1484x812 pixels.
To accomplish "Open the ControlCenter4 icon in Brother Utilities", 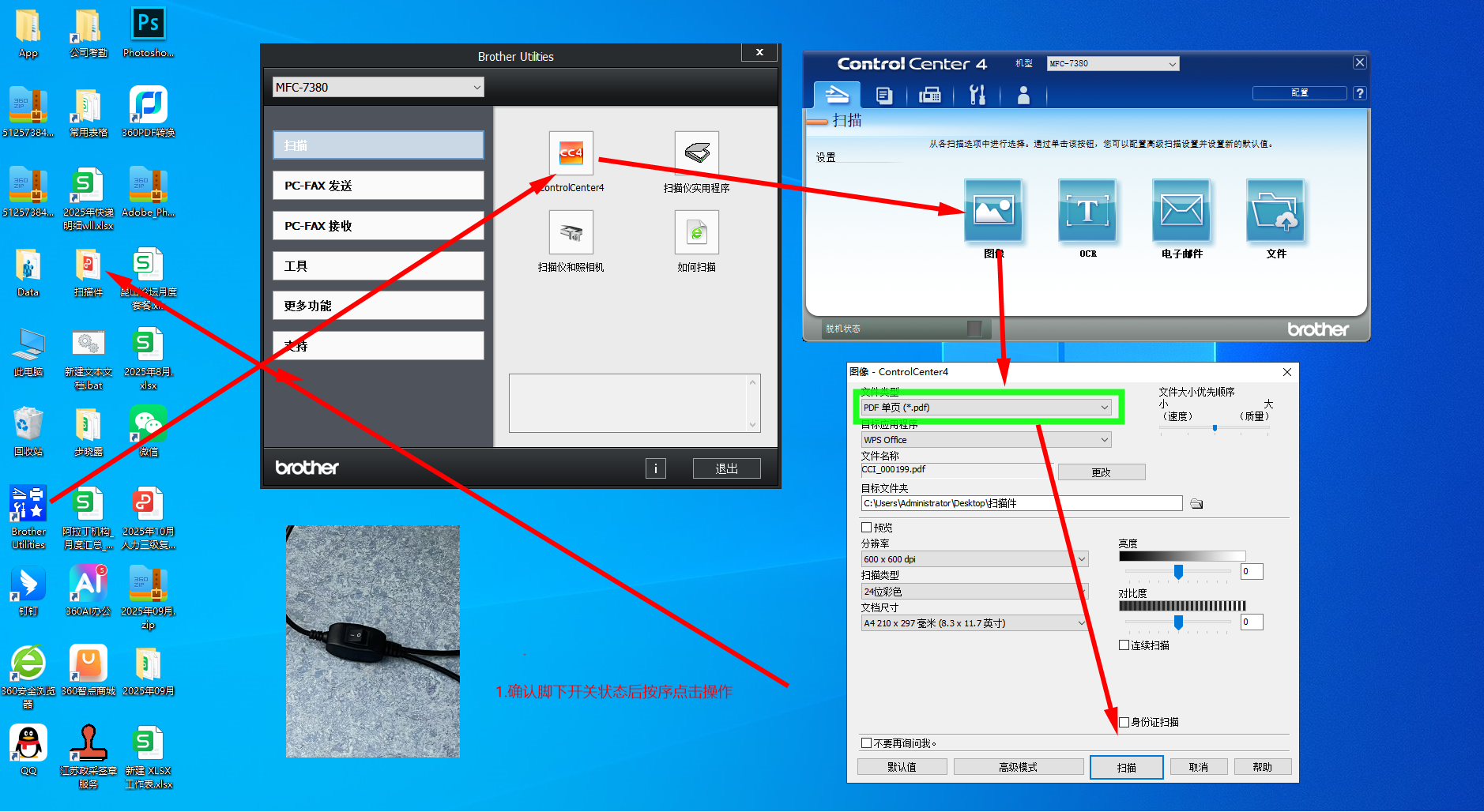I will click(571, 153).
